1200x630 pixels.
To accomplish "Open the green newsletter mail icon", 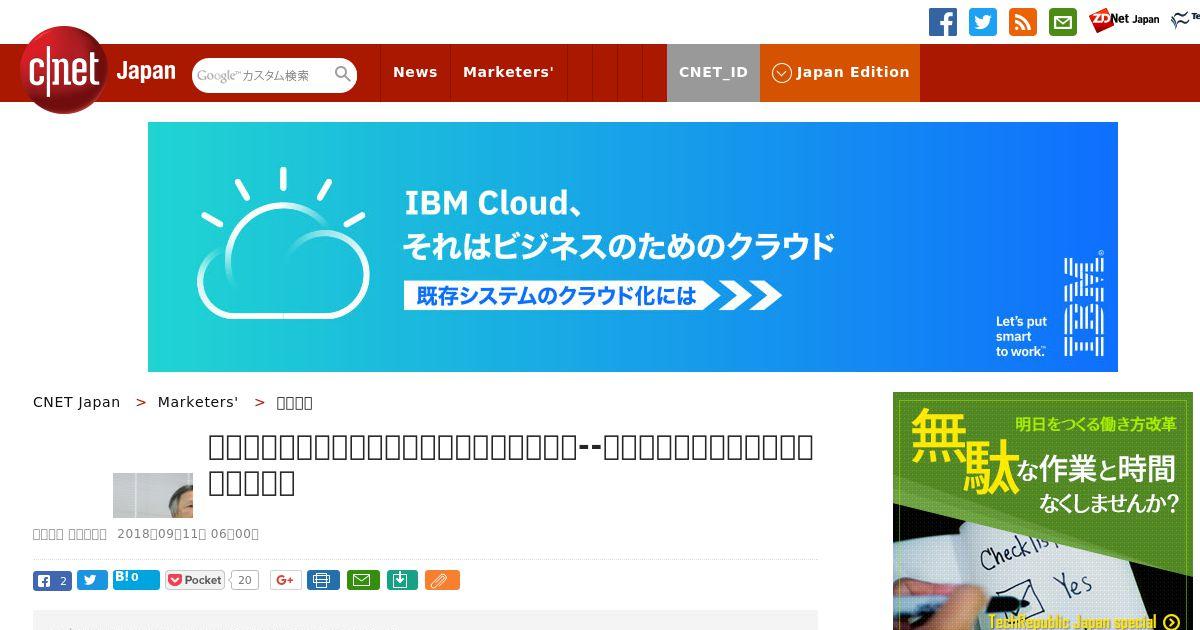I will click(x=1063, y=22).
